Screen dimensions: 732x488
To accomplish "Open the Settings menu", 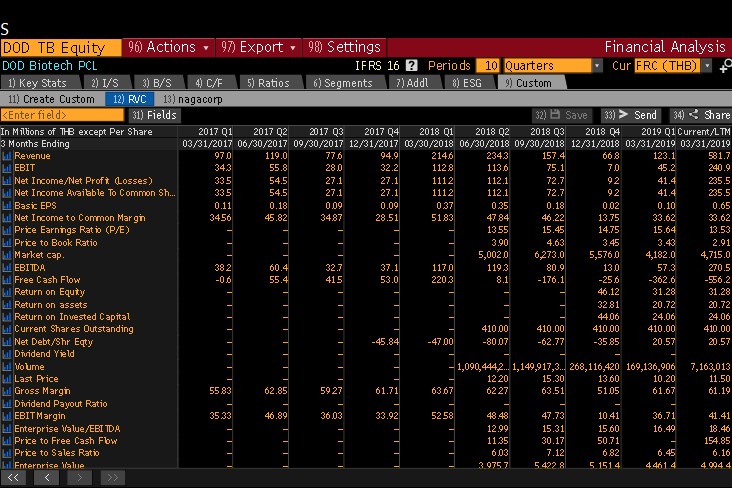I will click(x=345, y=47).
